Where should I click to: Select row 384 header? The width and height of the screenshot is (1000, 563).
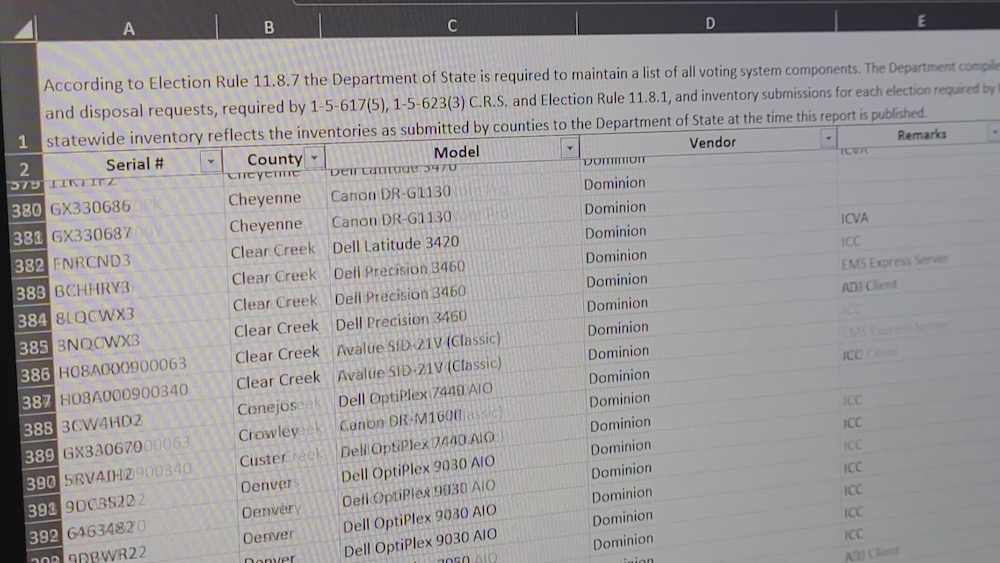point(33,320)
